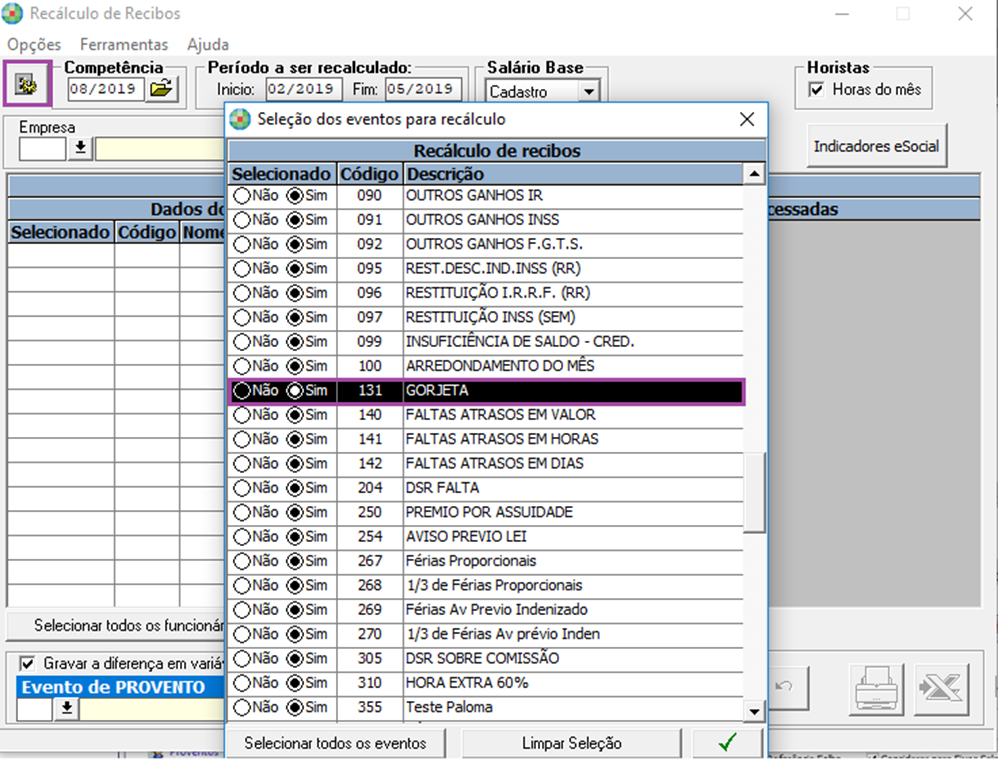The height and width of the screenshot is (765, 998).
Task: Click the Empresa lookup arrow icon
Action: tap(81, 148)
